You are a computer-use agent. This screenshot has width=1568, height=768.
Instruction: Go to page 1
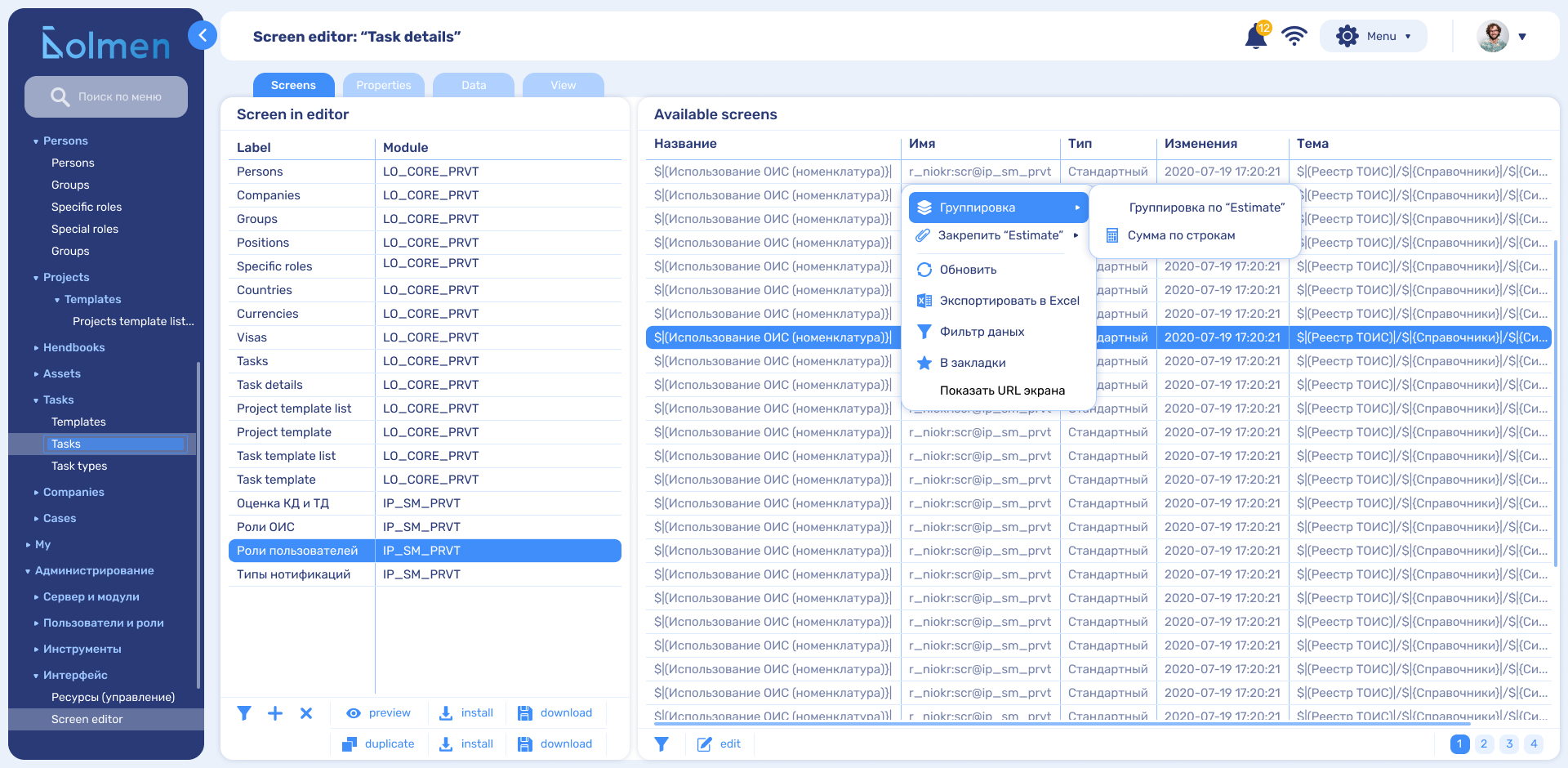coord(1460,744)
